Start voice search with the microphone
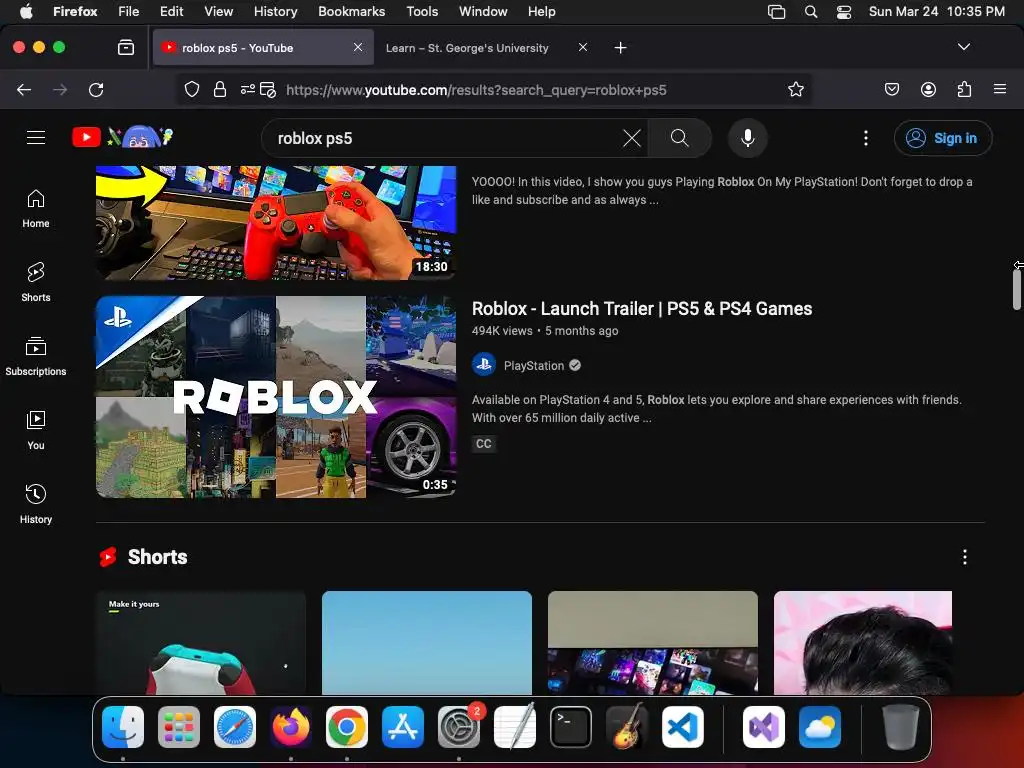The width and height of the screenshot is (1024, 768). [x=748, y=138]
